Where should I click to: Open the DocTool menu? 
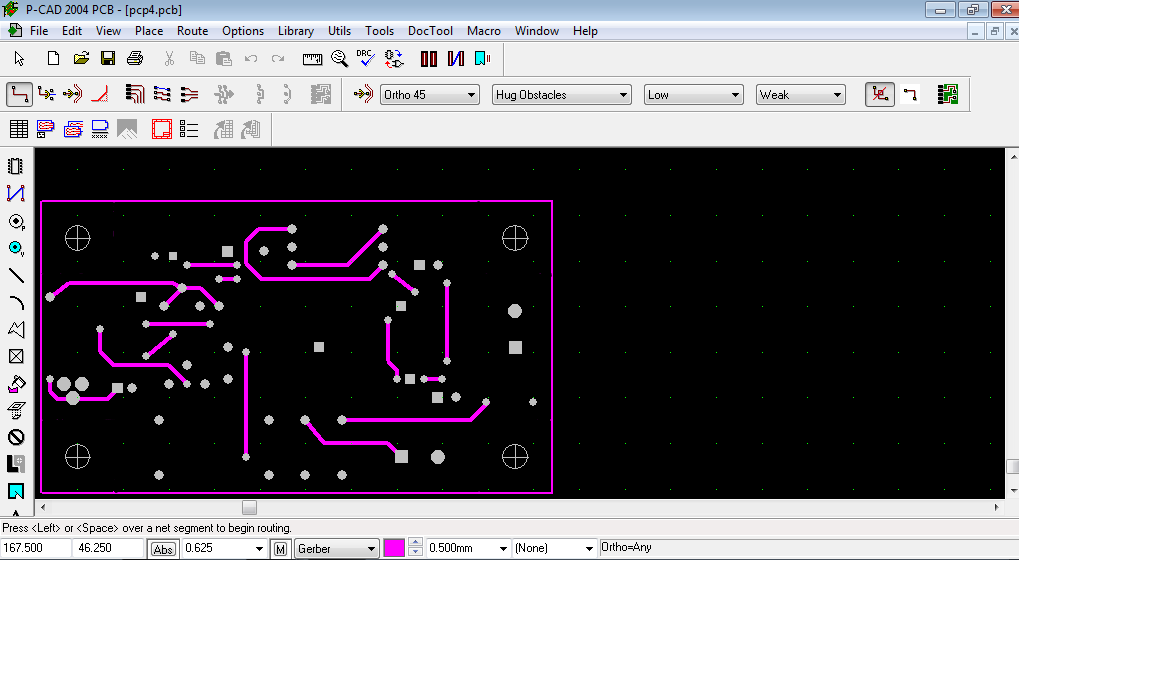430,31
